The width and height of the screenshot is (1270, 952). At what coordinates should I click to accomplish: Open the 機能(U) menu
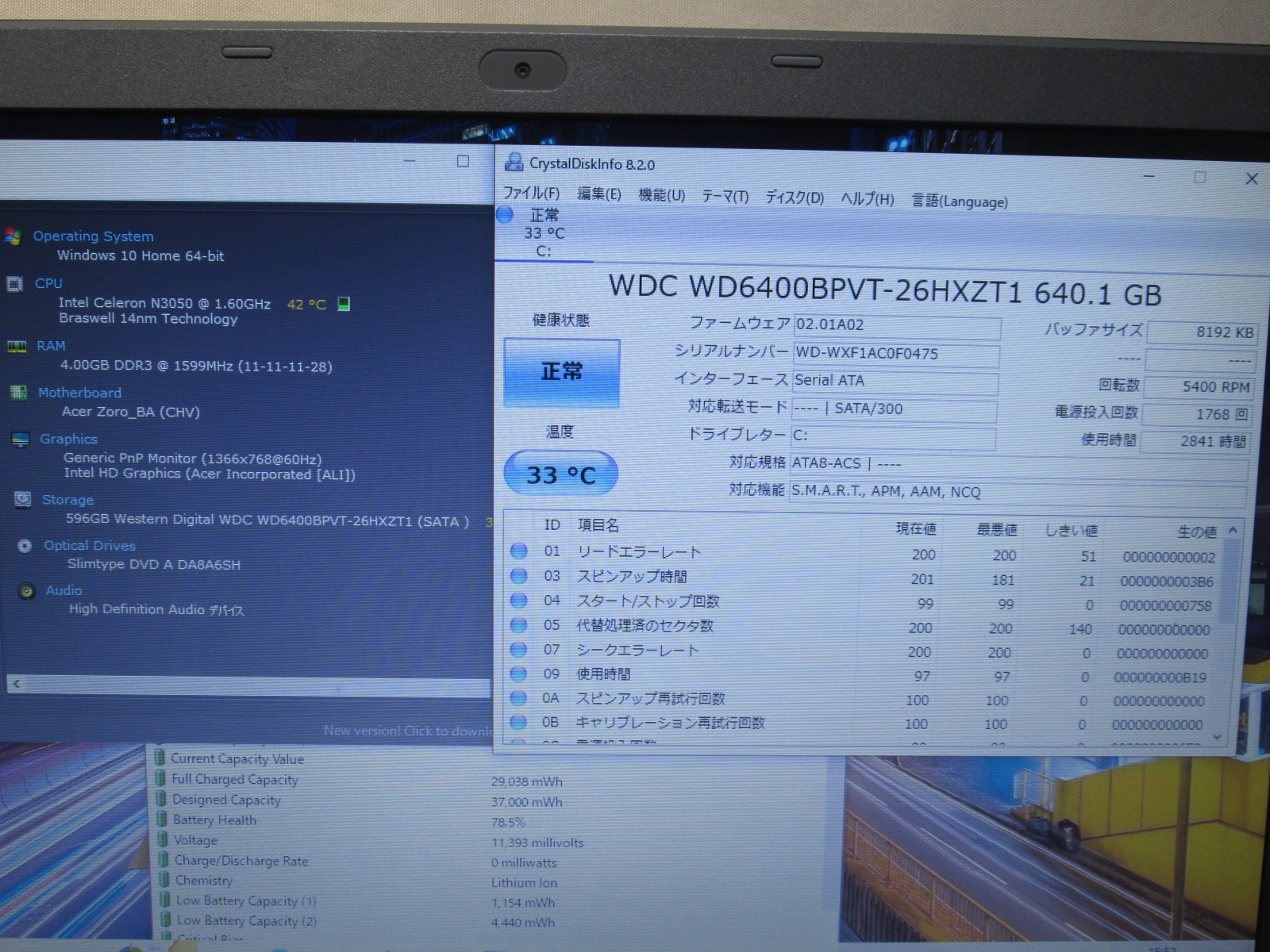click(x=661, y=195)
